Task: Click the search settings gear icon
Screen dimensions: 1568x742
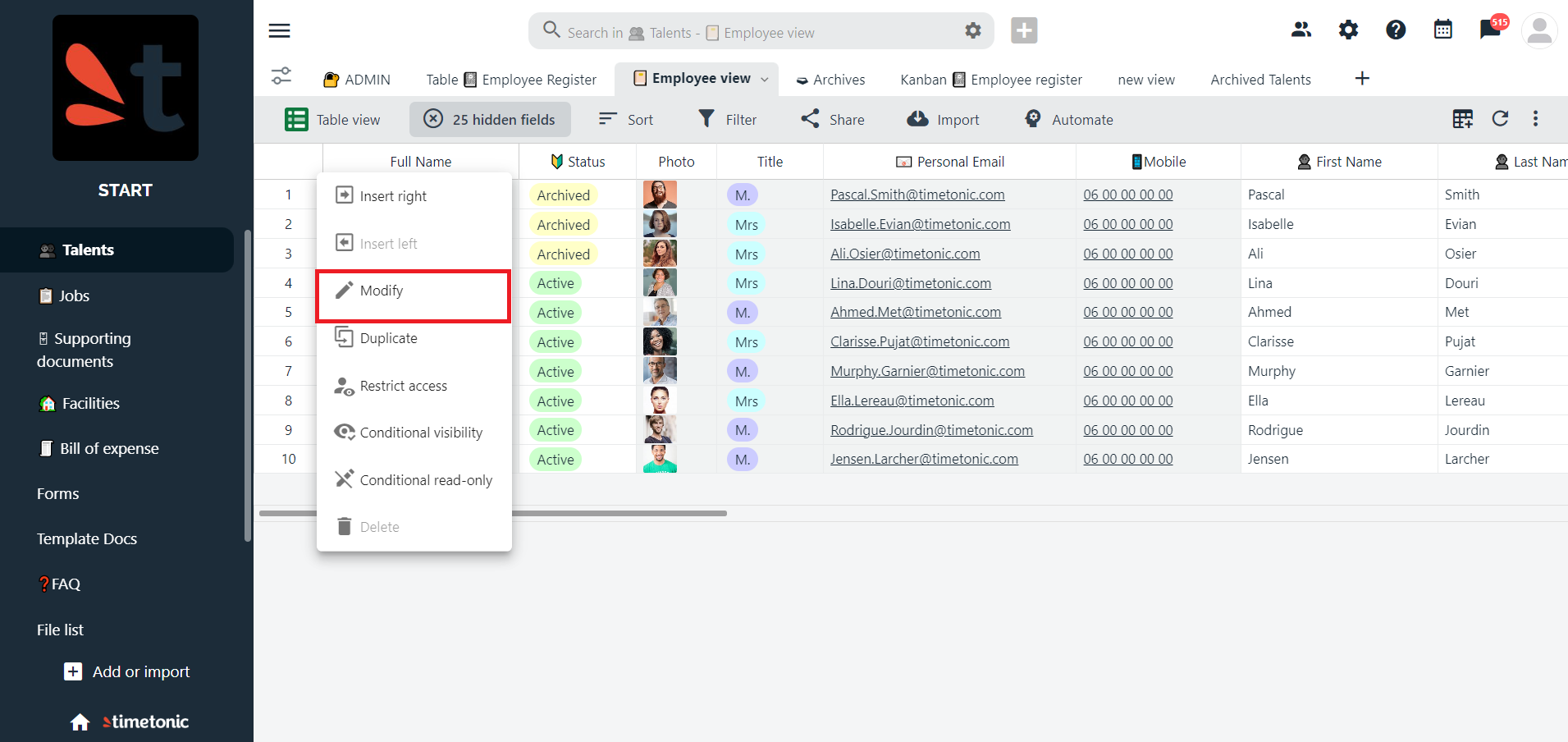Action: coord(973,31)
